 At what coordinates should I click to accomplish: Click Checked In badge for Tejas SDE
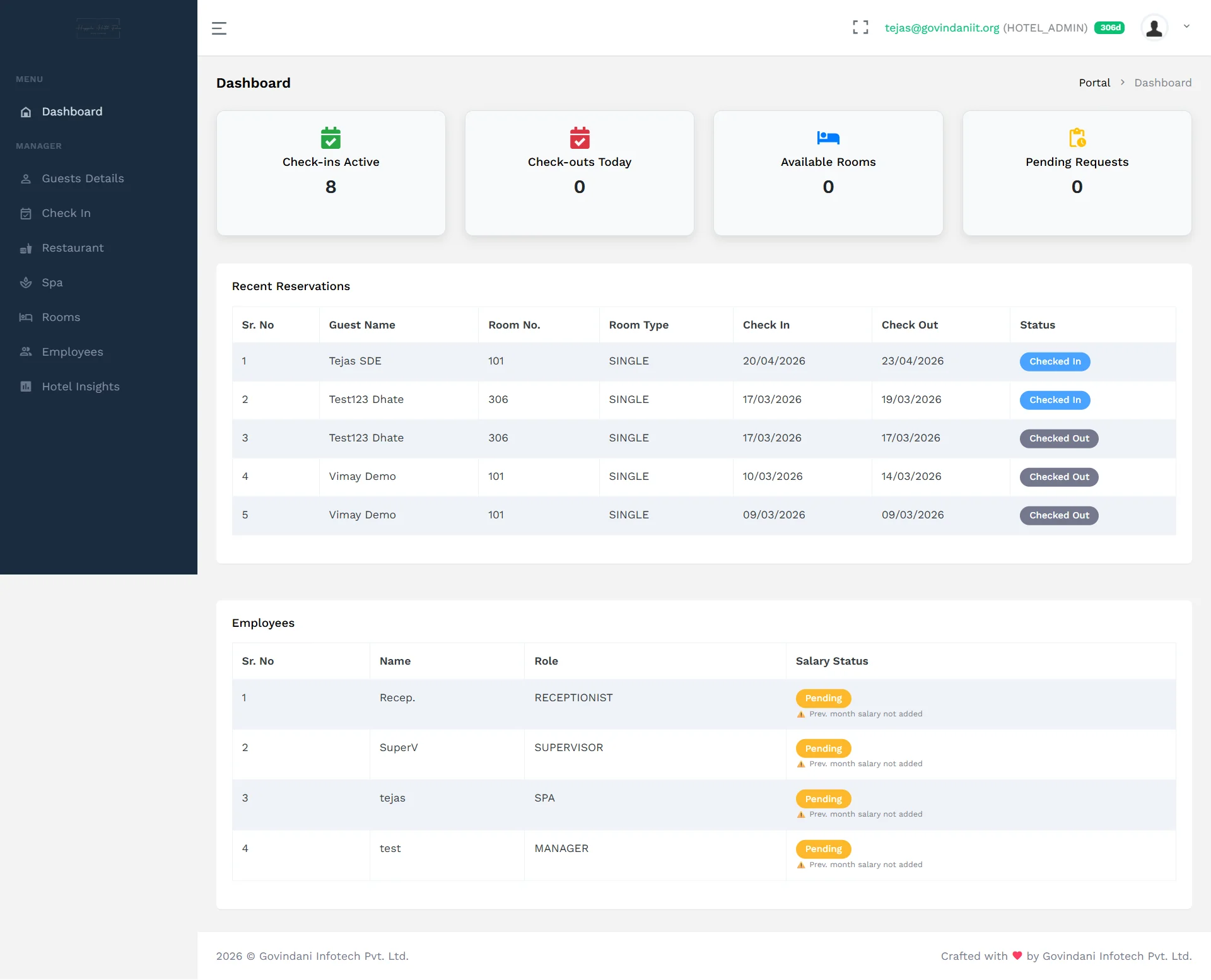(x=1055, y=361)
